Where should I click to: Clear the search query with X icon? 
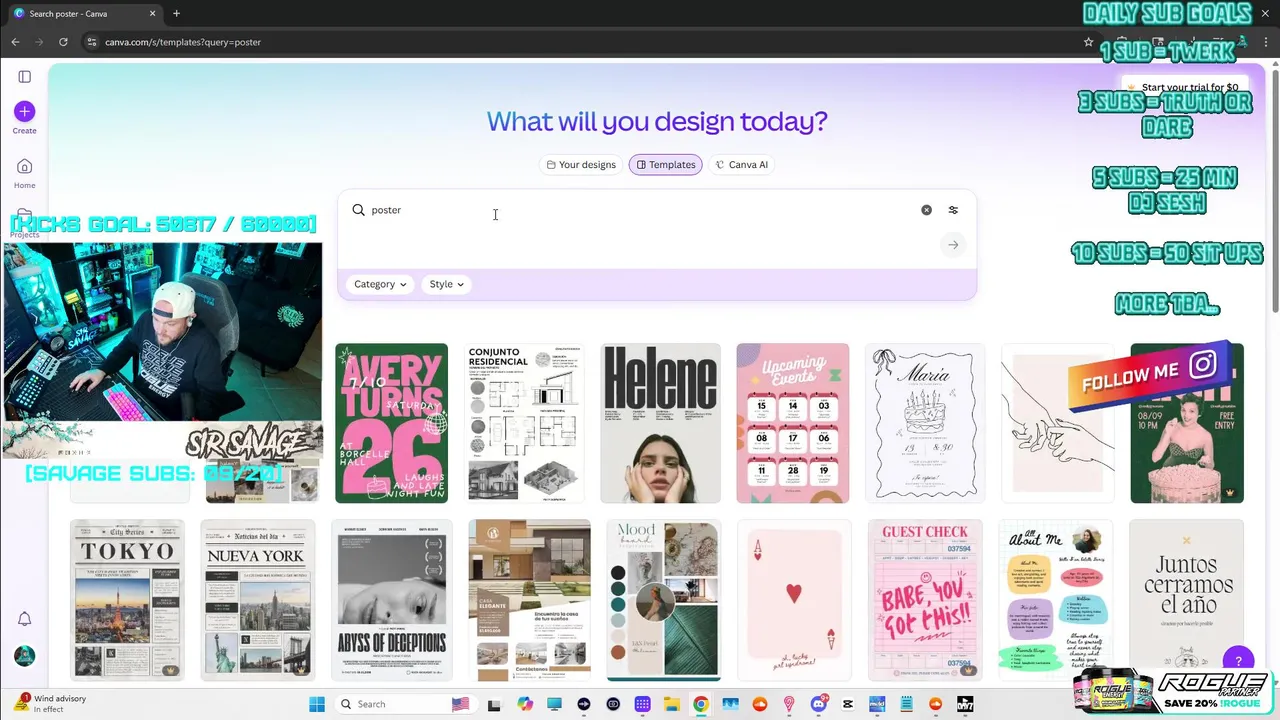[x=926, y=210]
